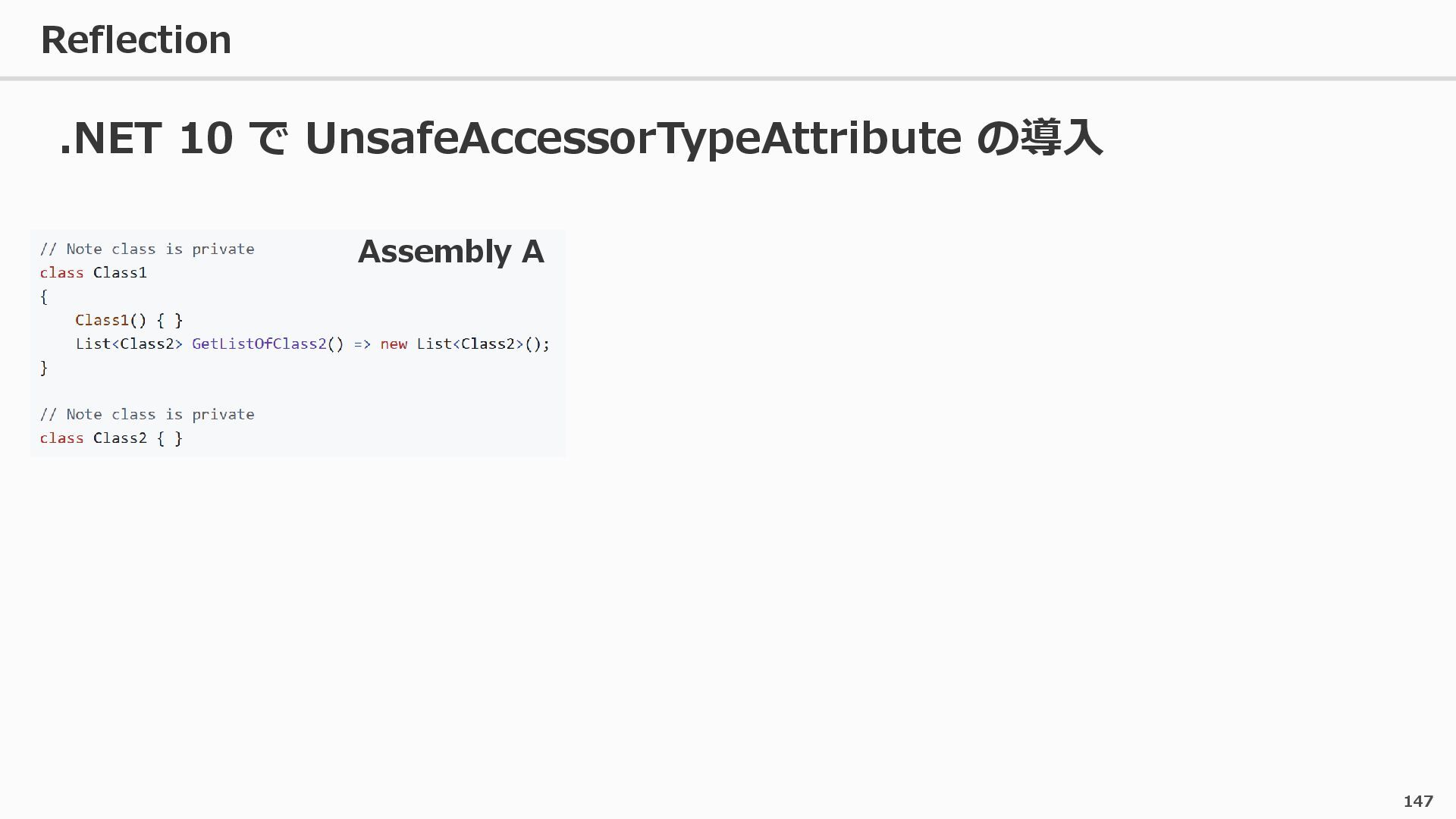
Task: Click the の導入 text in heading
Action: click(x=1039, y=138)
